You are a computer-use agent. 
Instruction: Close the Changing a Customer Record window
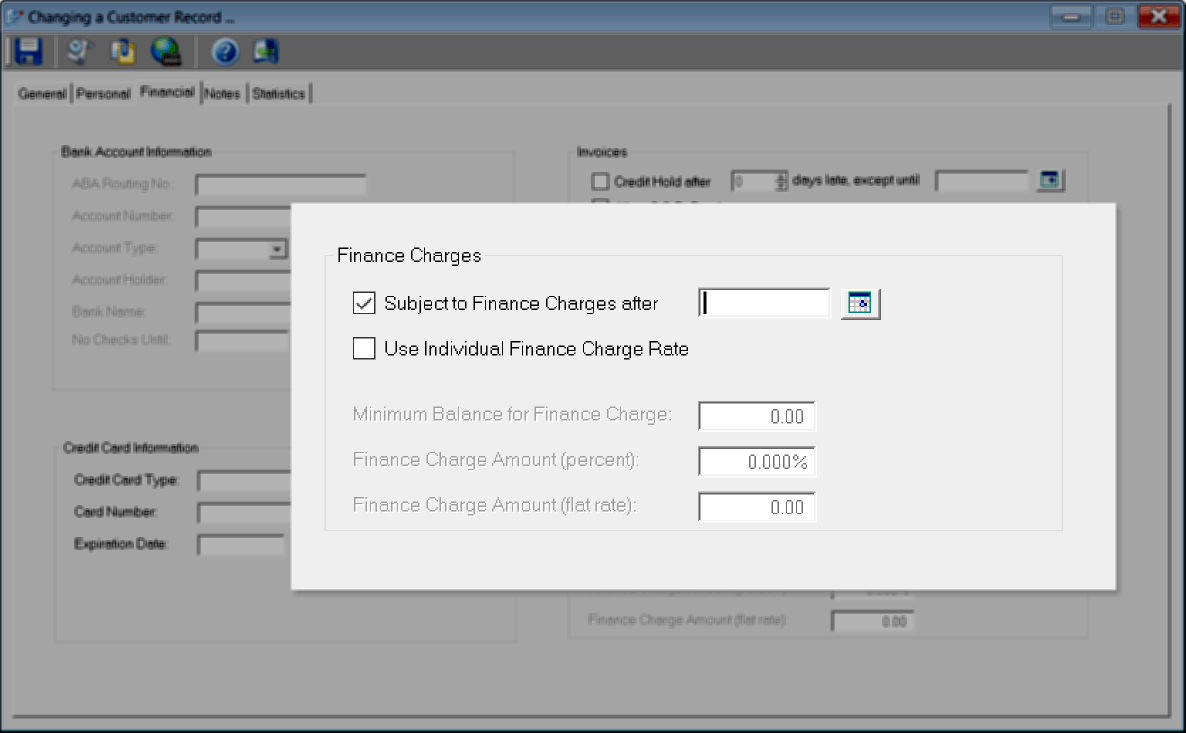(x=1159, y=16)
